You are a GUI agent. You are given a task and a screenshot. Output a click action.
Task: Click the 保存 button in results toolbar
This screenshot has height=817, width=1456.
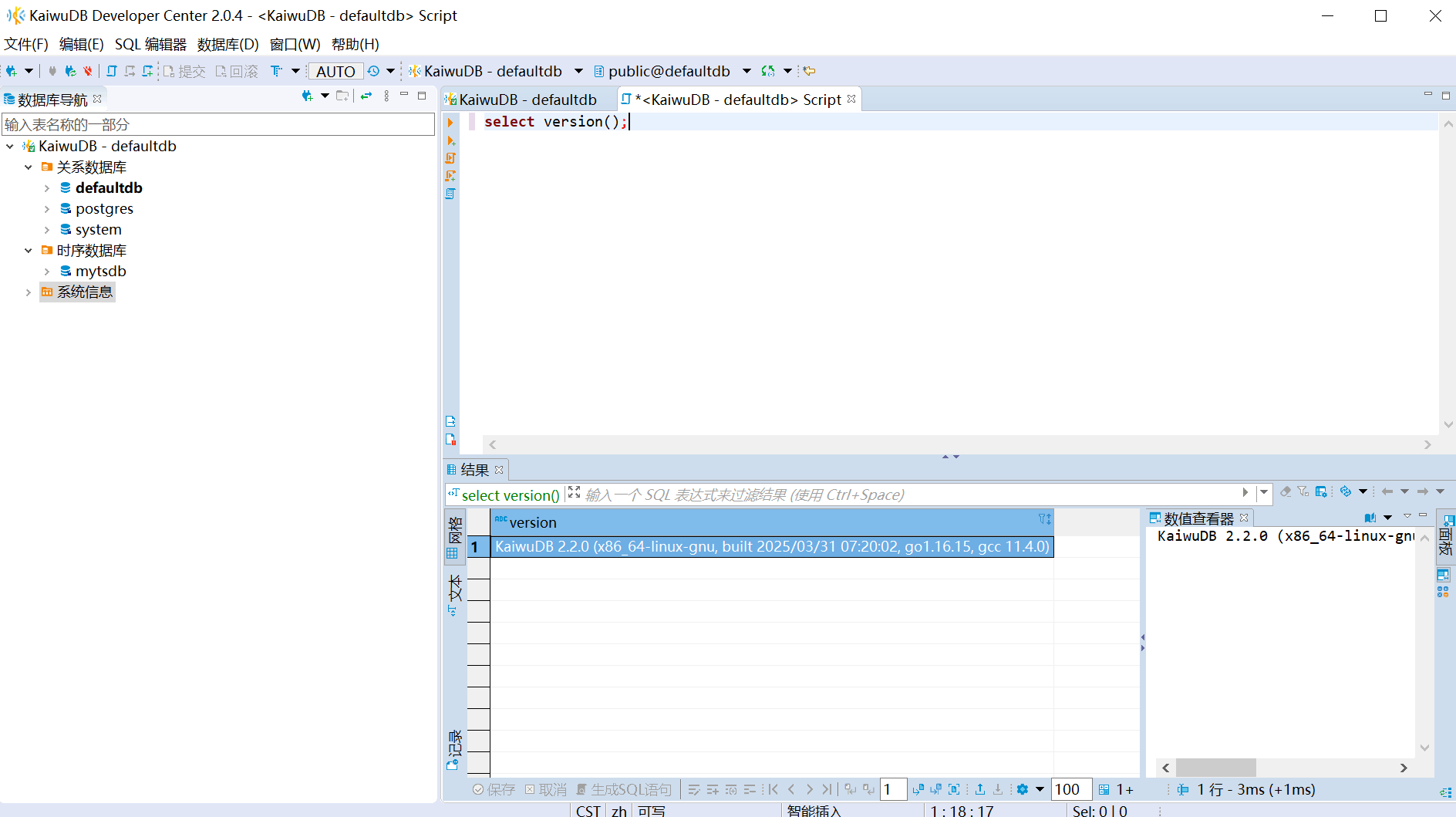coord(494,789)
